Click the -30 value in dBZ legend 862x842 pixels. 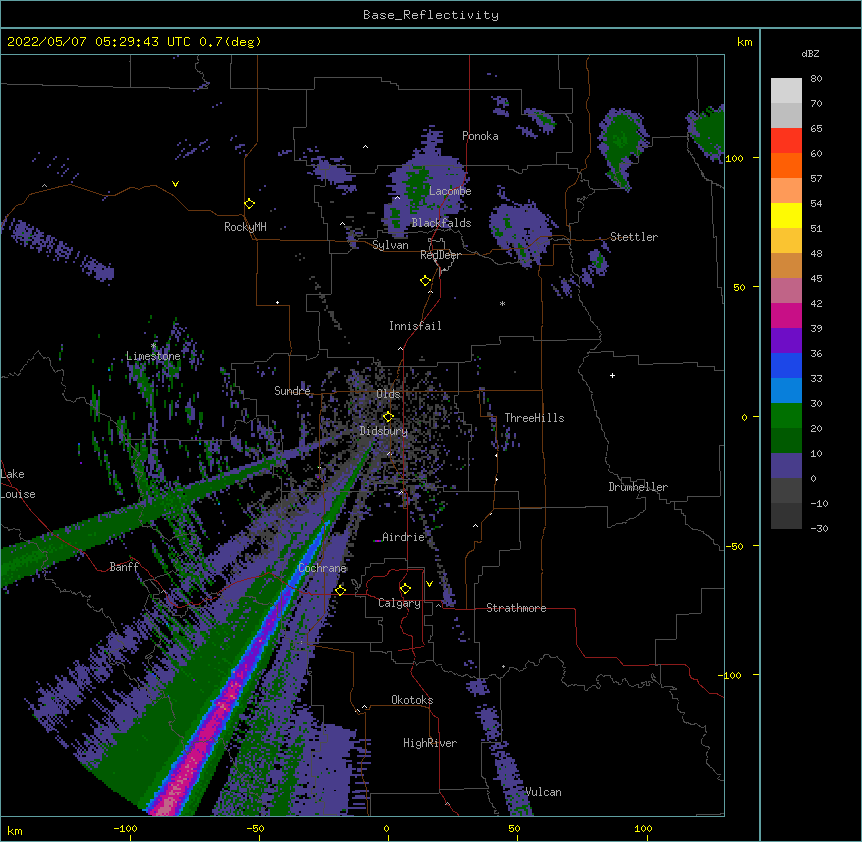tap(819, 529)
